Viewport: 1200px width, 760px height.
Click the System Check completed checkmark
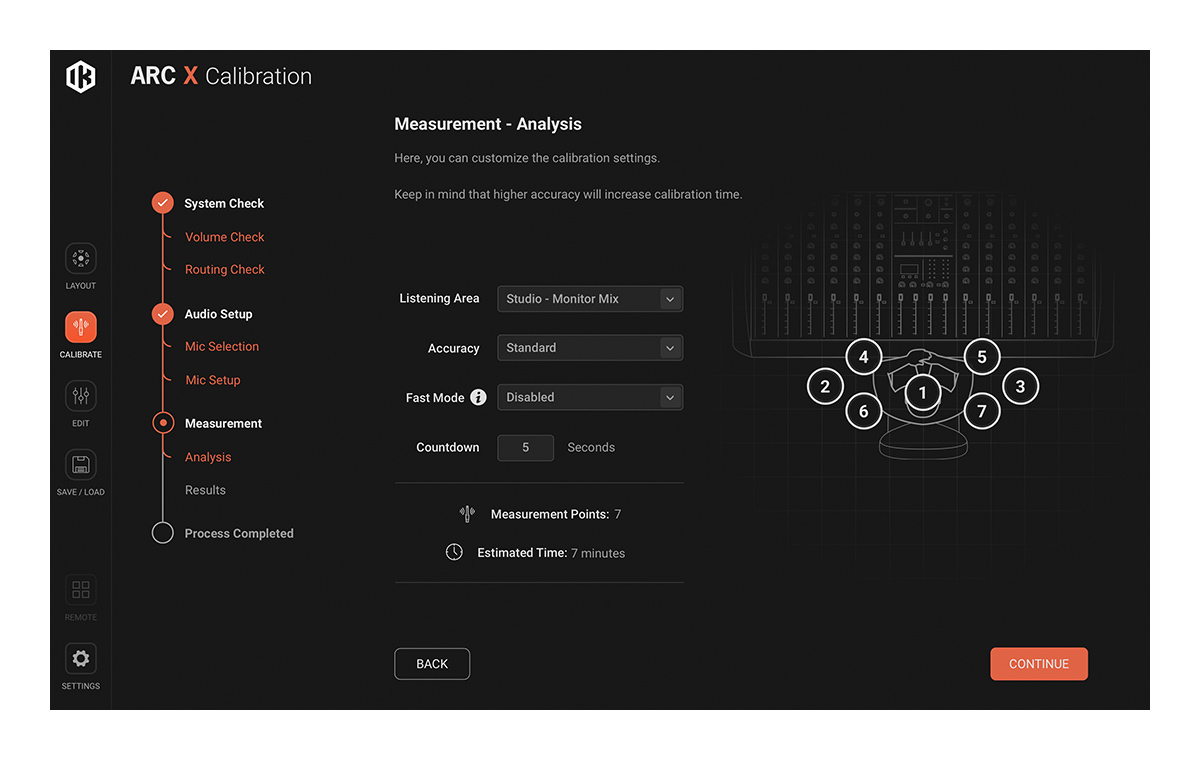pos(163,203)
